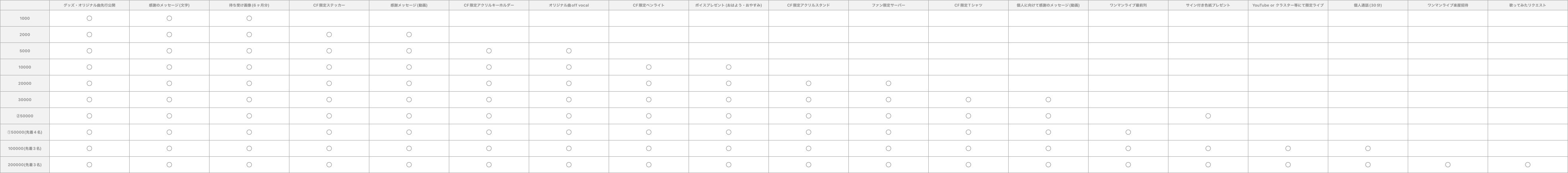Screen dimensions: 1568x173
Task: Click the circle for 歌ってみたリクエスト in the 200000 row
Action: tap(1527, 165)
